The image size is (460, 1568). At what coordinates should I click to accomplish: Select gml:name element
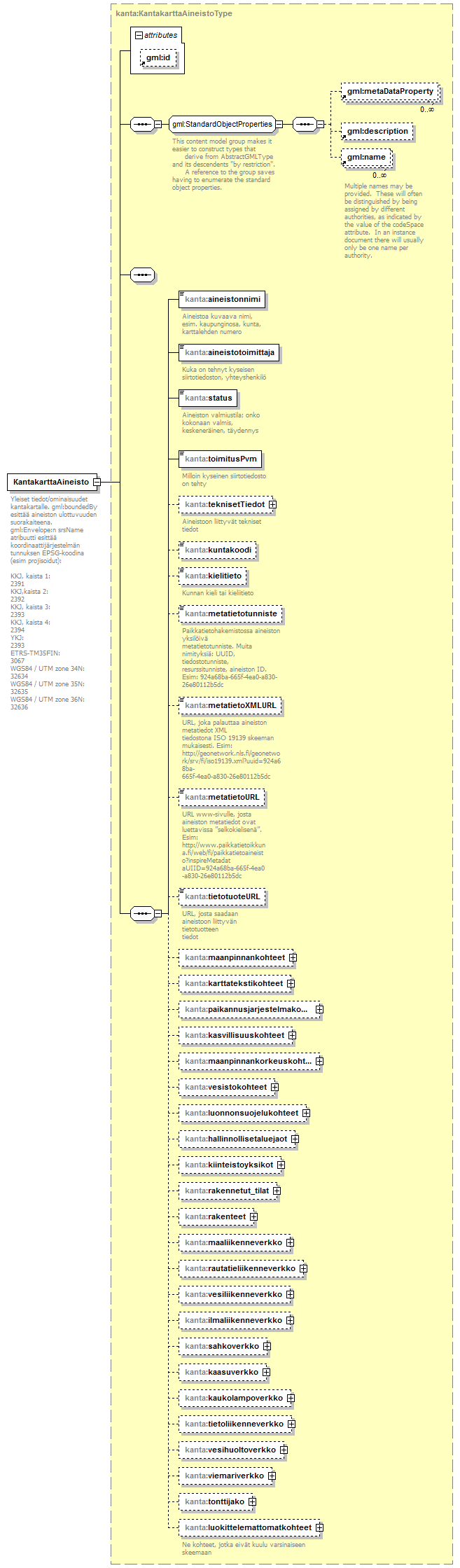click(367, 157)
